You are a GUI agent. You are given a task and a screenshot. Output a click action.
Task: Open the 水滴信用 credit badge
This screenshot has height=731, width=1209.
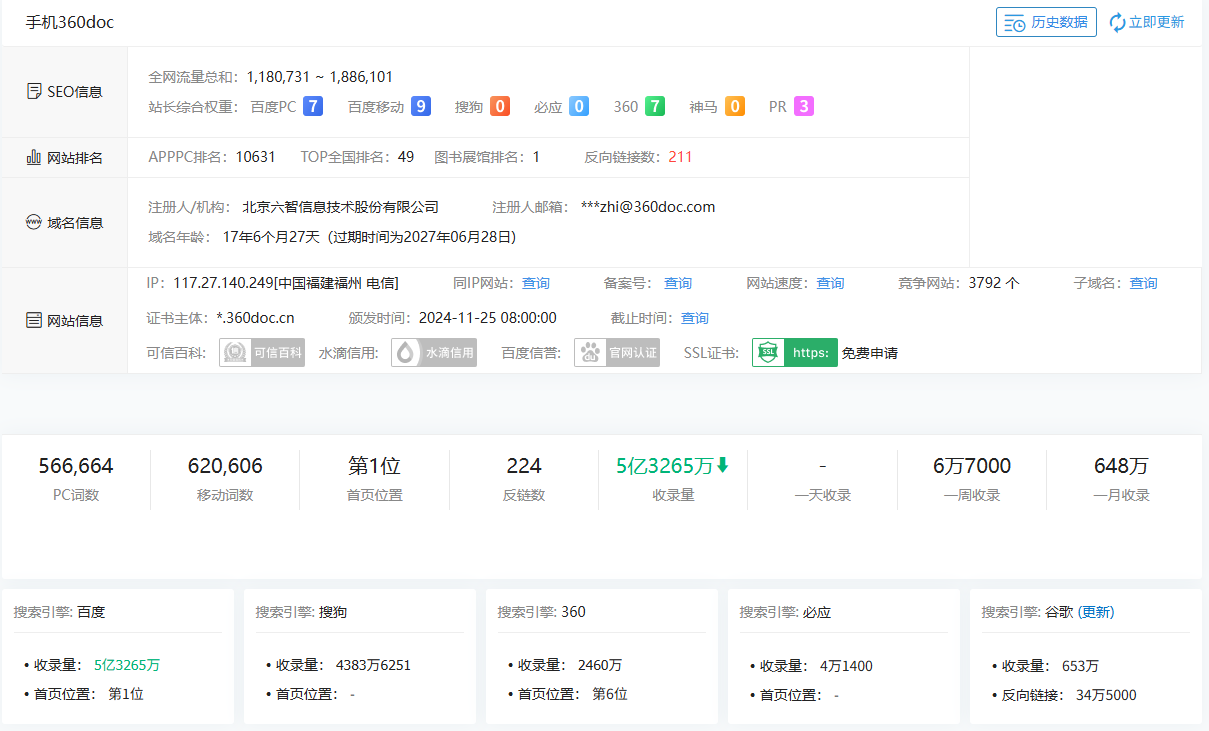tap(434, 353)
